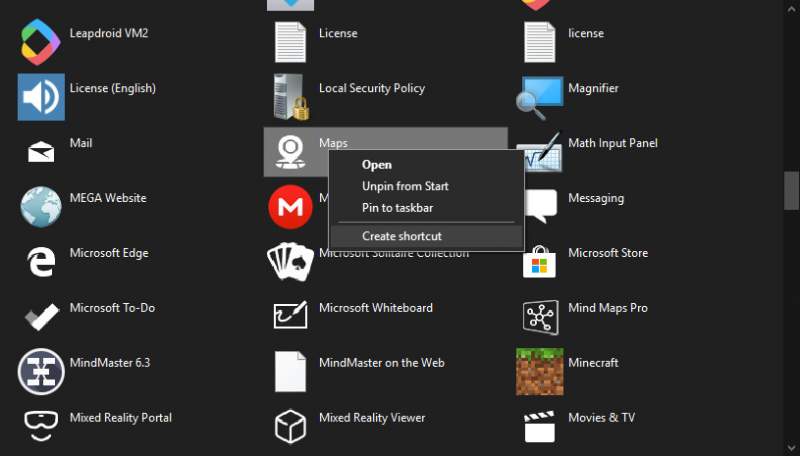Select the Microsoft To-Do label

pyautogui.click(x=112, y=308)
